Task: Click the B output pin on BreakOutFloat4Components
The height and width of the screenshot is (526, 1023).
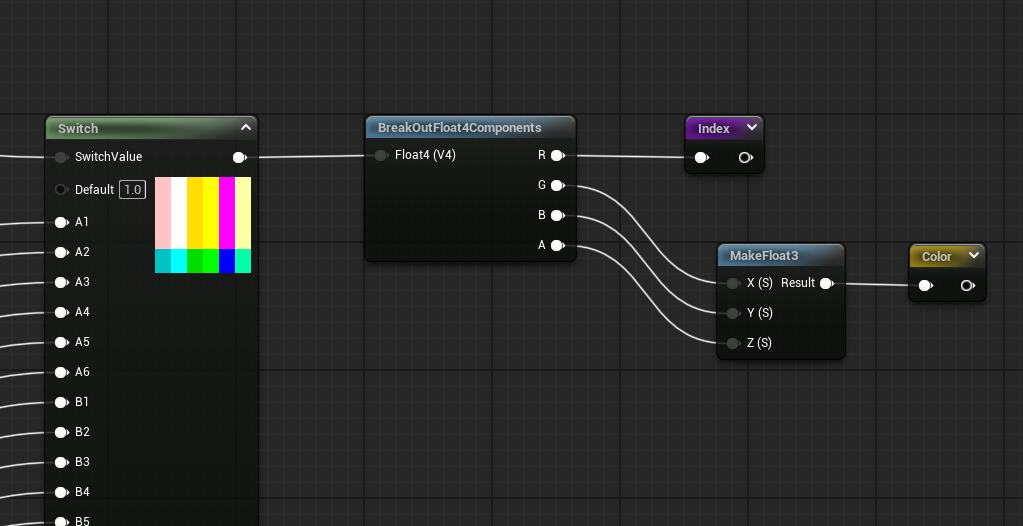Action: point(557,215)
